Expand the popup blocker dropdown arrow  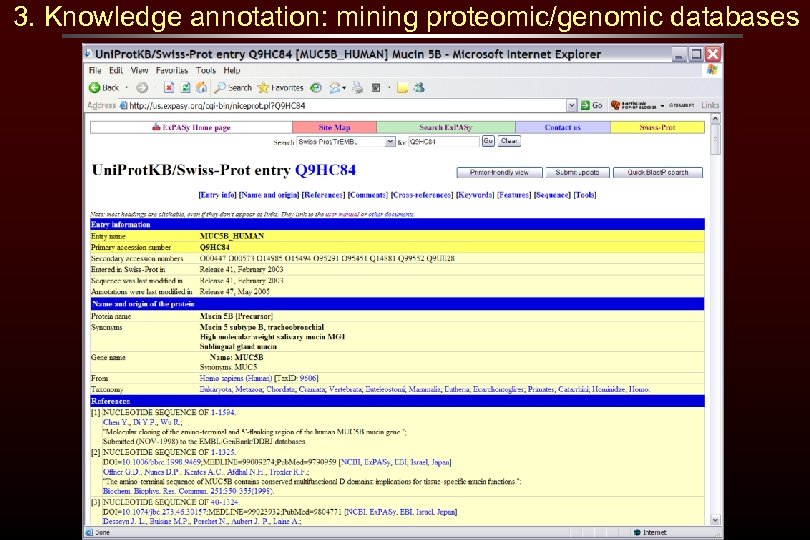tap(662, 105)
